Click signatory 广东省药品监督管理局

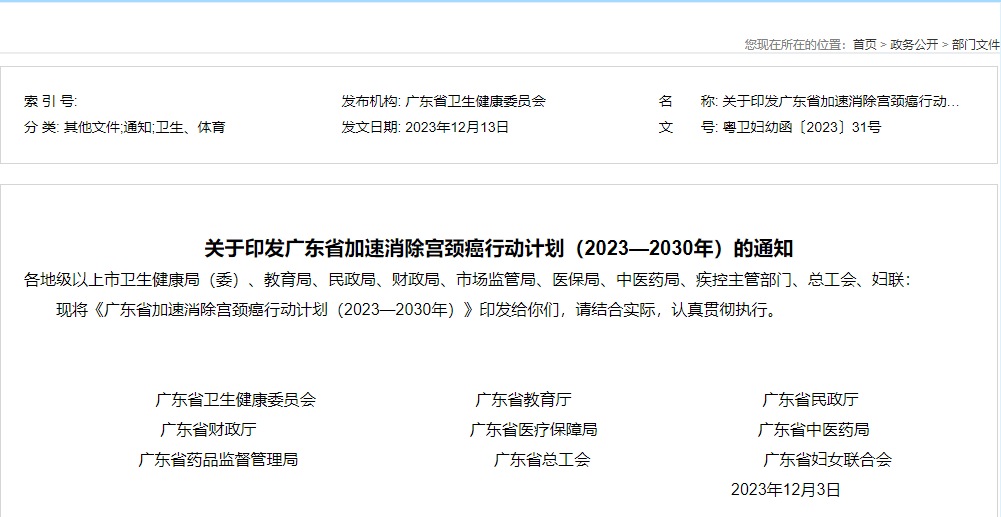click(x=218, y=460)
